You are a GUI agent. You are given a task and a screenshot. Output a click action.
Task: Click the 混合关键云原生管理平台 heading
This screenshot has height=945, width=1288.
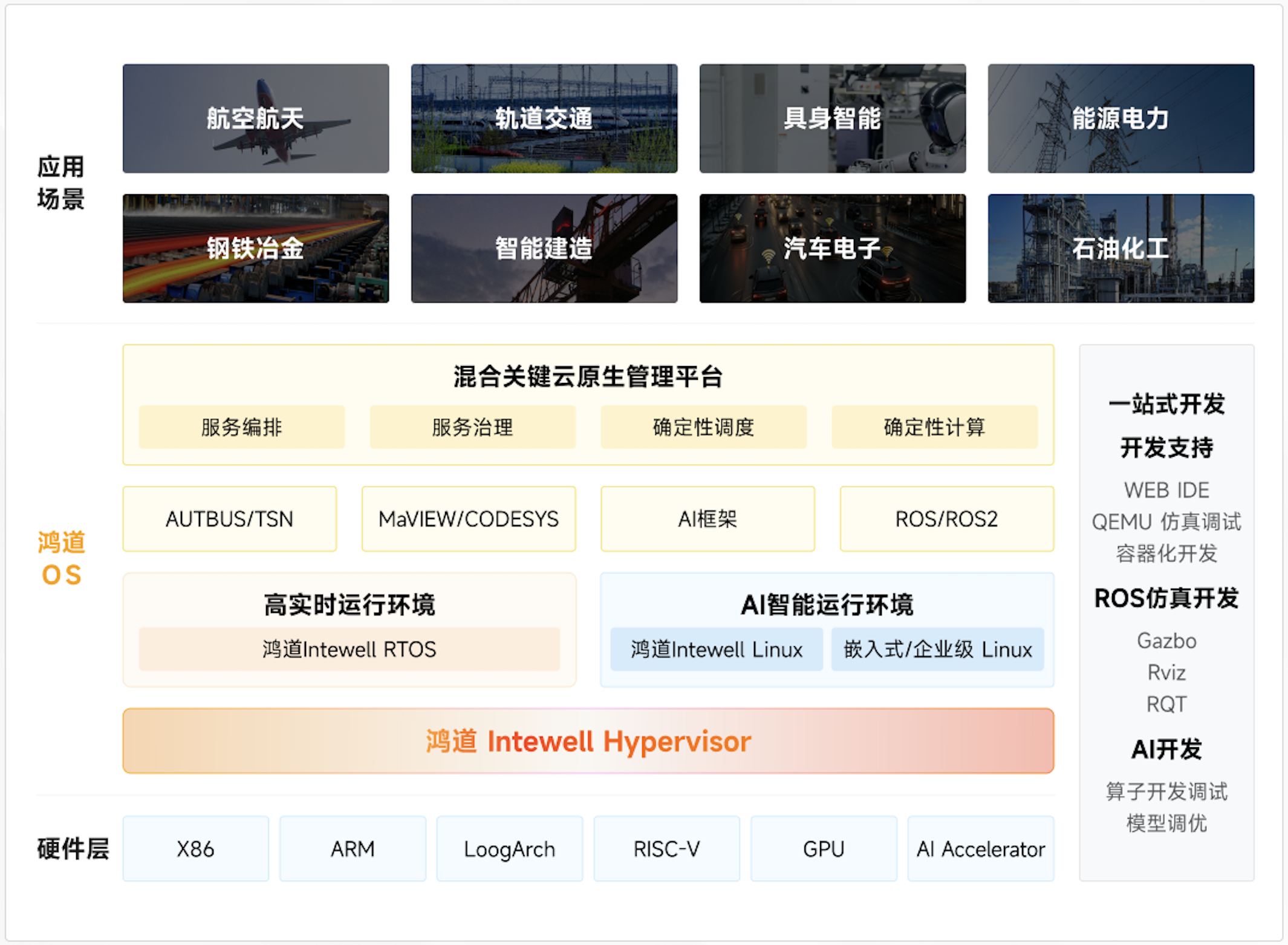(x=588, y=376)
